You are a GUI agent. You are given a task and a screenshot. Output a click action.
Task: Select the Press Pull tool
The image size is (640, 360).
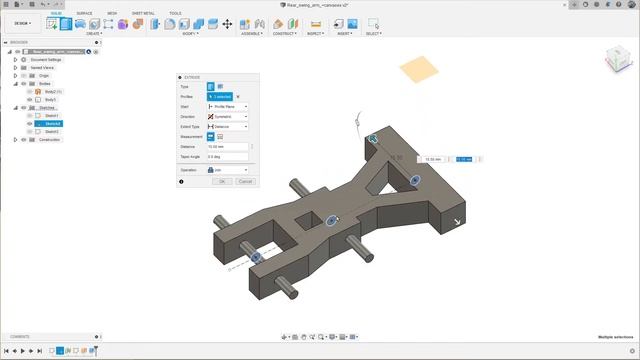click(155, 24)
